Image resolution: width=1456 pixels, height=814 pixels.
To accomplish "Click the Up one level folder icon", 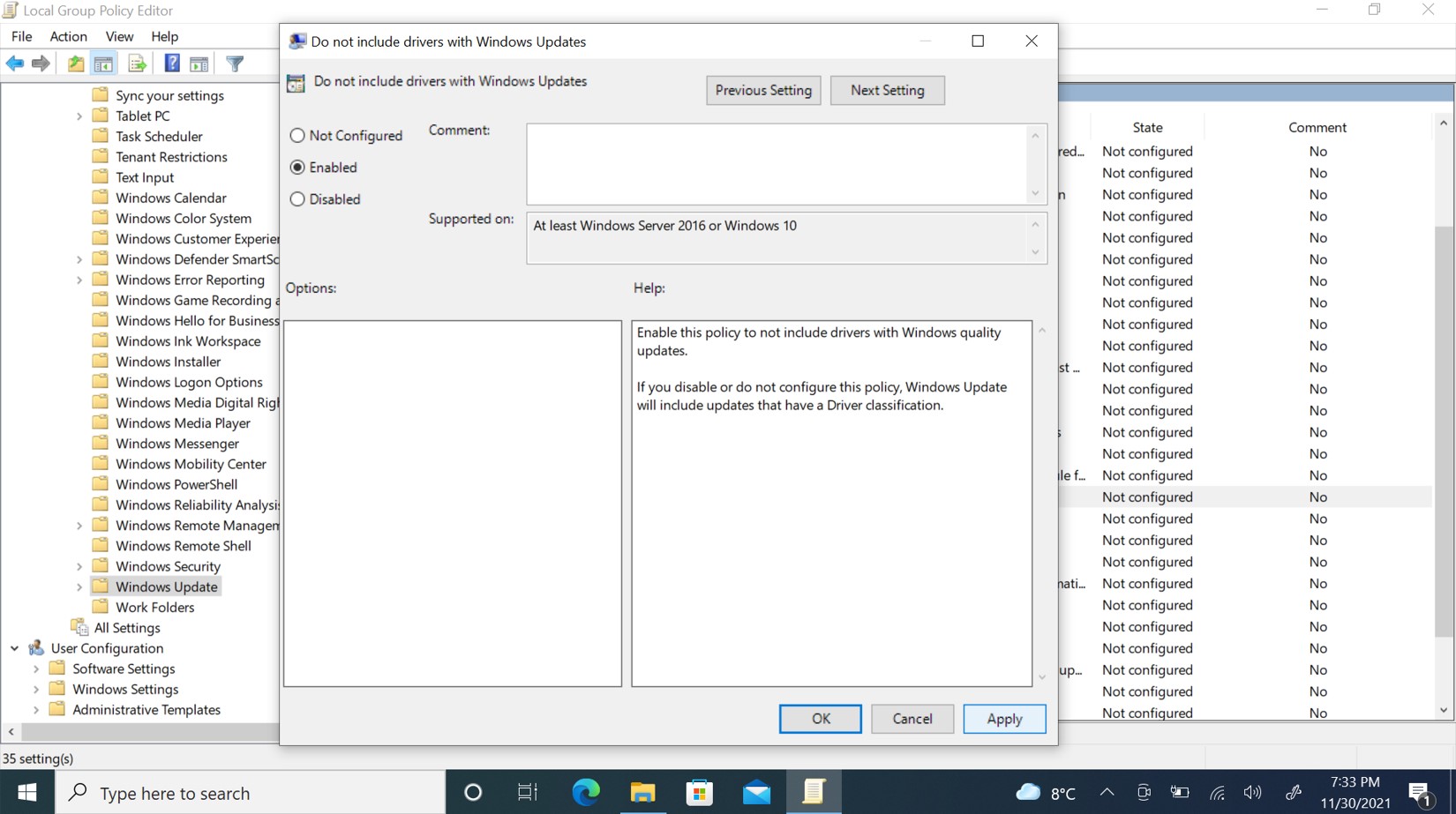I will point(76,63).
